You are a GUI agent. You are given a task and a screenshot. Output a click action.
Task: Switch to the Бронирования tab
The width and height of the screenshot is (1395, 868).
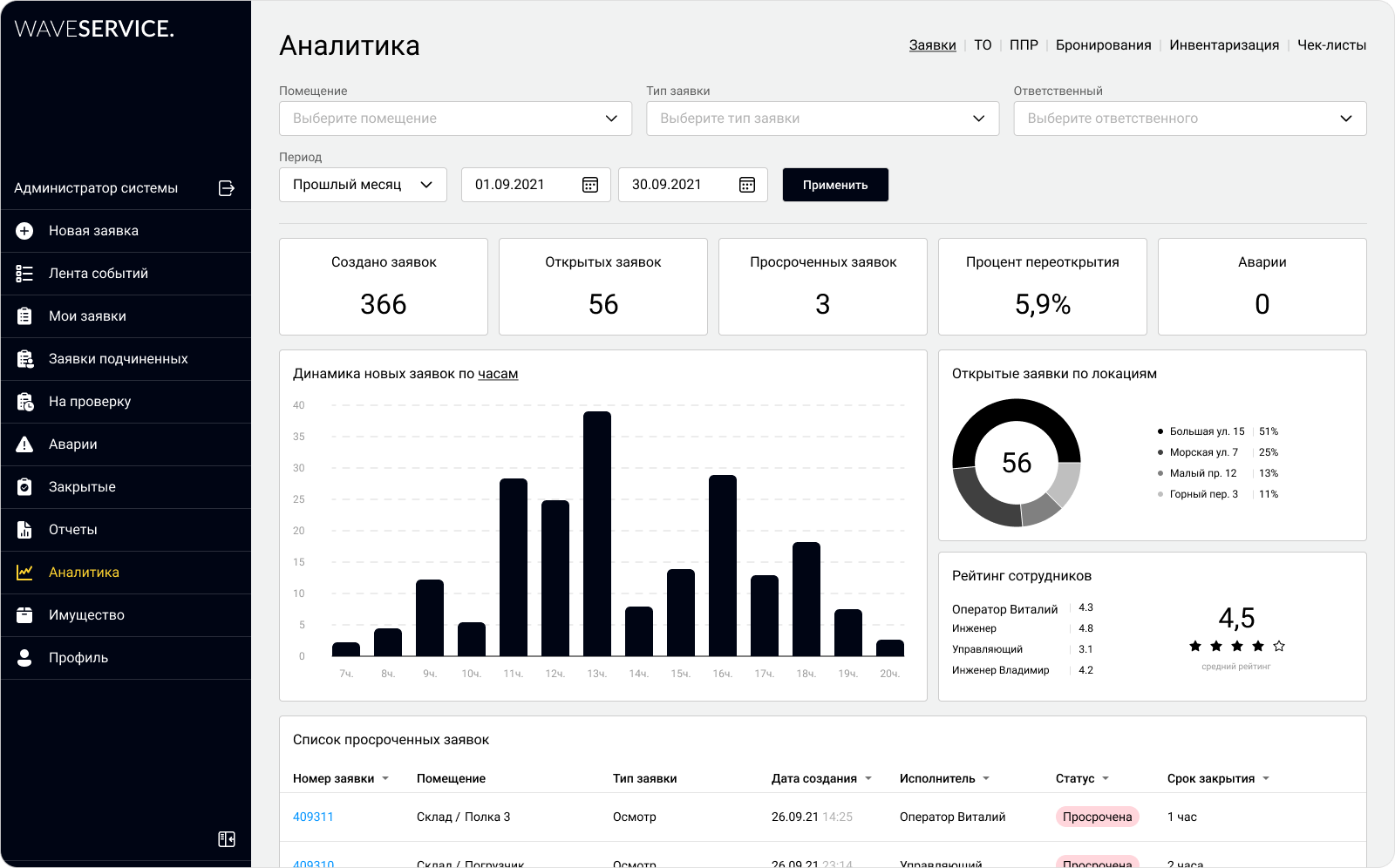(1103, 45)
